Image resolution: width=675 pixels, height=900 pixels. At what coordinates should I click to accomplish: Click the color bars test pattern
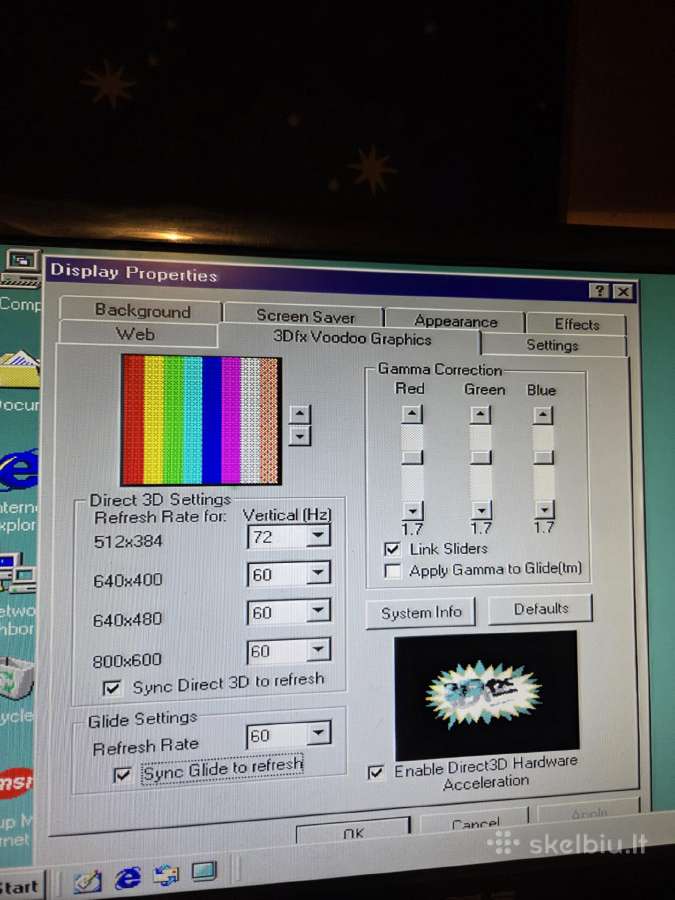pyautogui.click(x=201, y=420)
